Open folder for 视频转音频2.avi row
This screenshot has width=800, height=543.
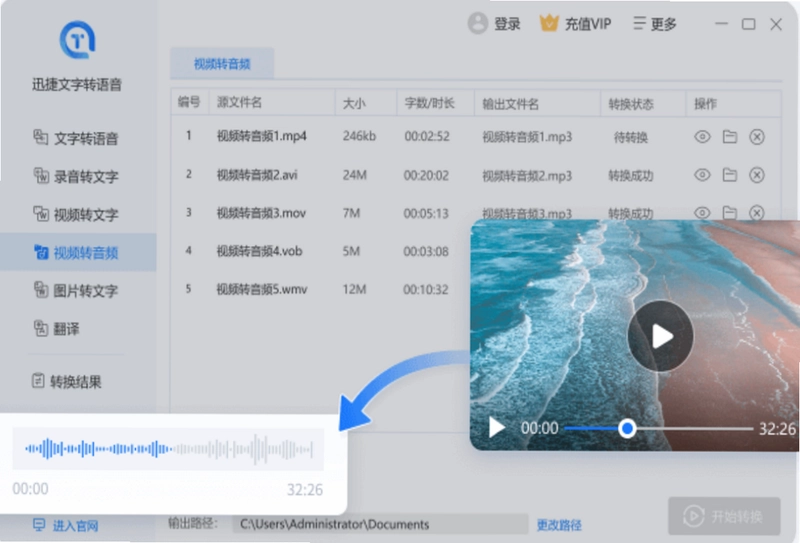pos(730,175)
